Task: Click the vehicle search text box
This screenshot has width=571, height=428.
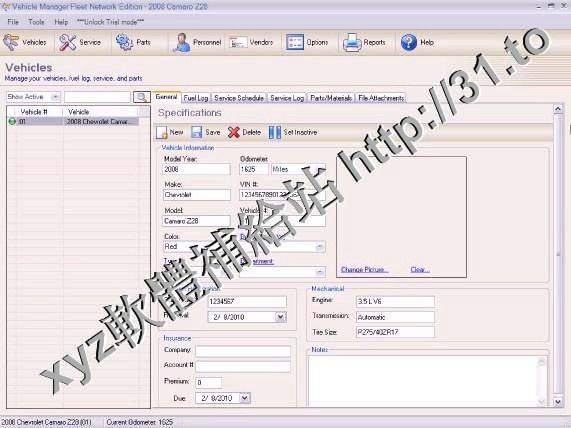Action: 97,97
